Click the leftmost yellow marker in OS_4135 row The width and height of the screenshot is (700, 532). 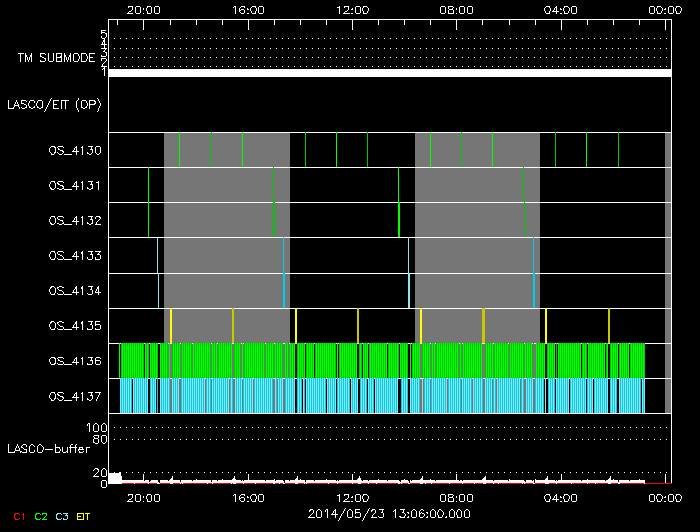point(171,326)
